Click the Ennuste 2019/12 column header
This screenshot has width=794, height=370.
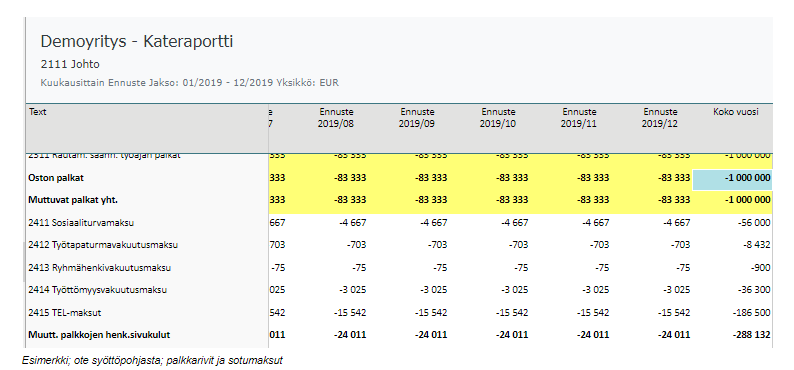[660, 118]
